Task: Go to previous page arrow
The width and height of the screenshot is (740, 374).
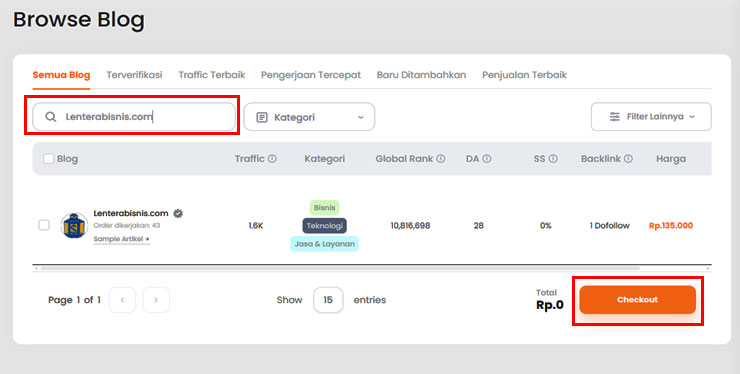Action: point(122,300)
